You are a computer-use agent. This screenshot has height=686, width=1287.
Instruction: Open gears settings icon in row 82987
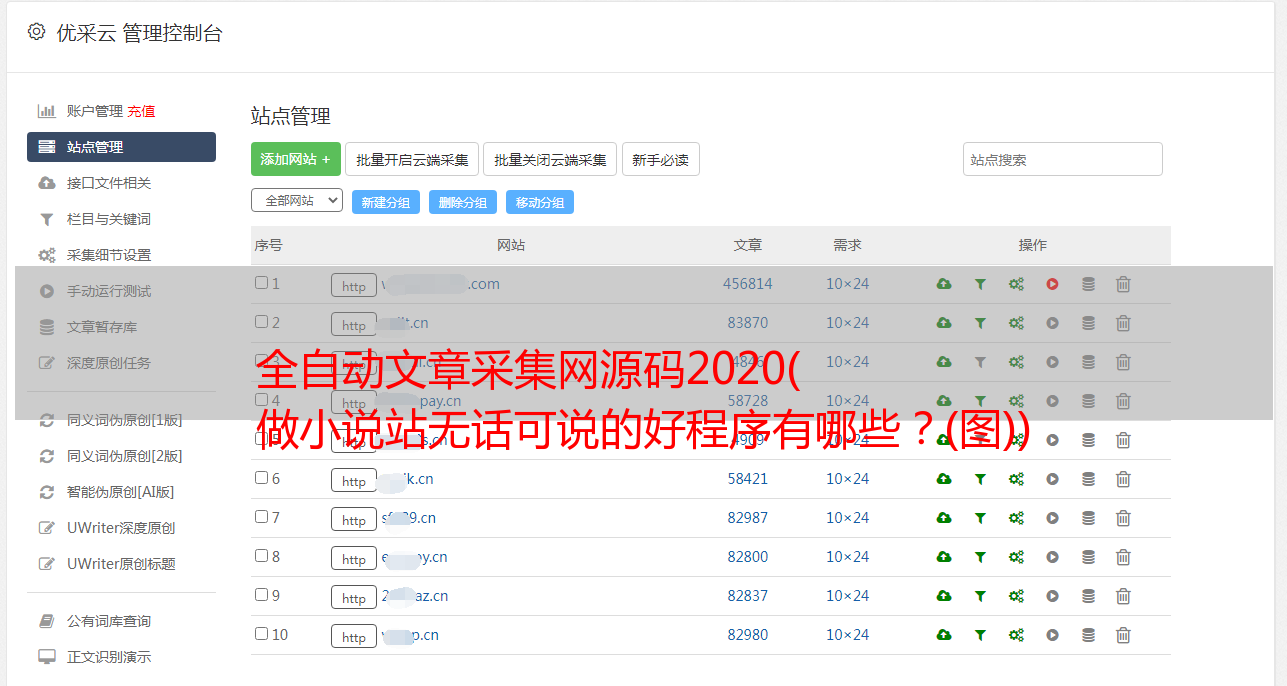pos(1016,518)
